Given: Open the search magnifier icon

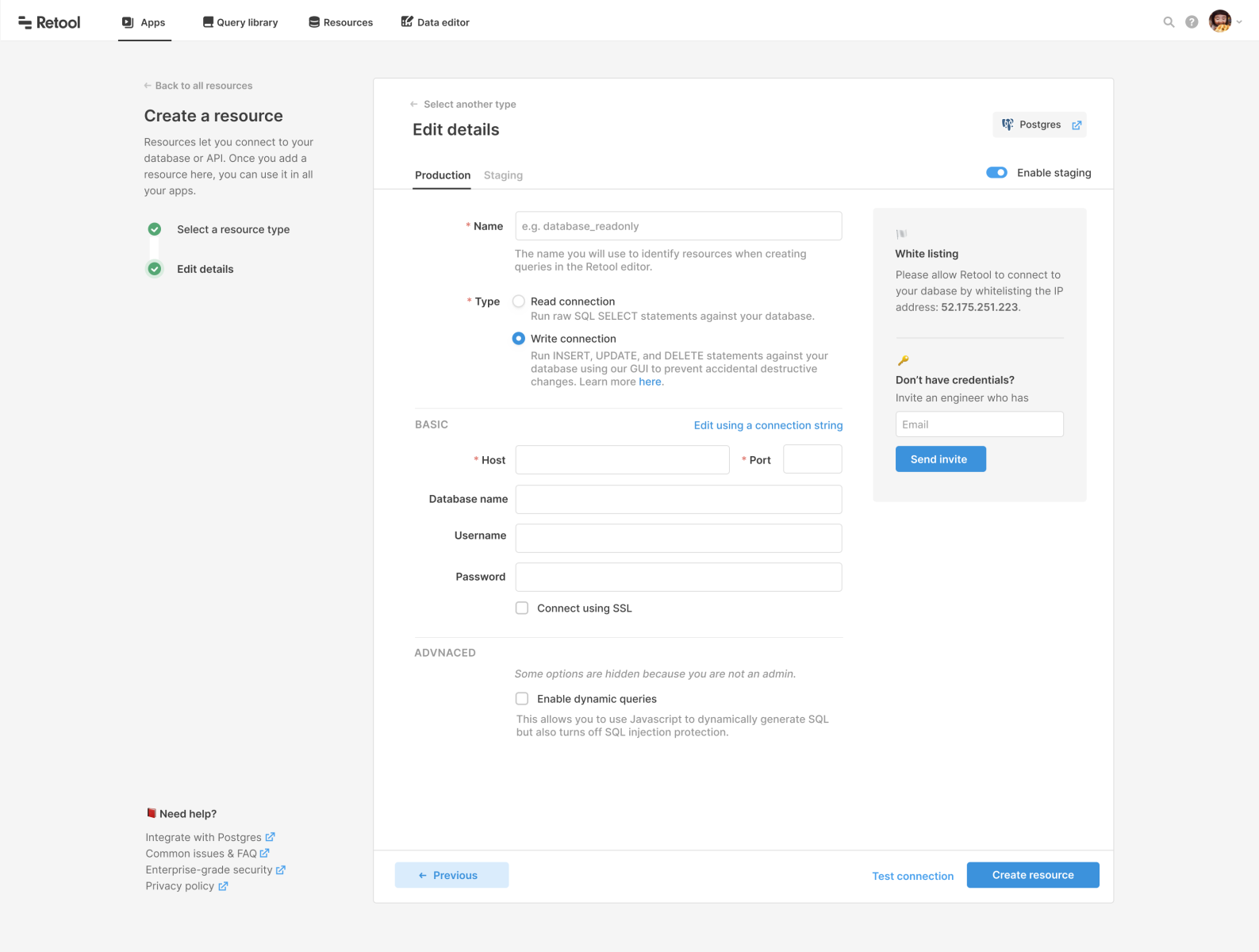Looking at the screenshot, I should pos(1169,22).
